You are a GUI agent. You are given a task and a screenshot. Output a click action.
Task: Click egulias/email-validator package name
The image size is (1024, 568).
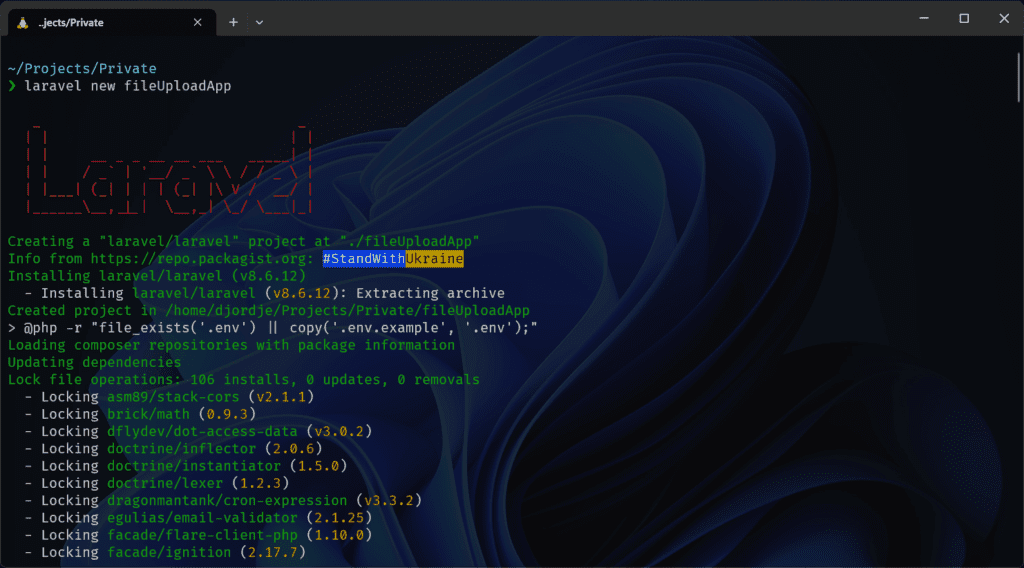coord(202,518)
